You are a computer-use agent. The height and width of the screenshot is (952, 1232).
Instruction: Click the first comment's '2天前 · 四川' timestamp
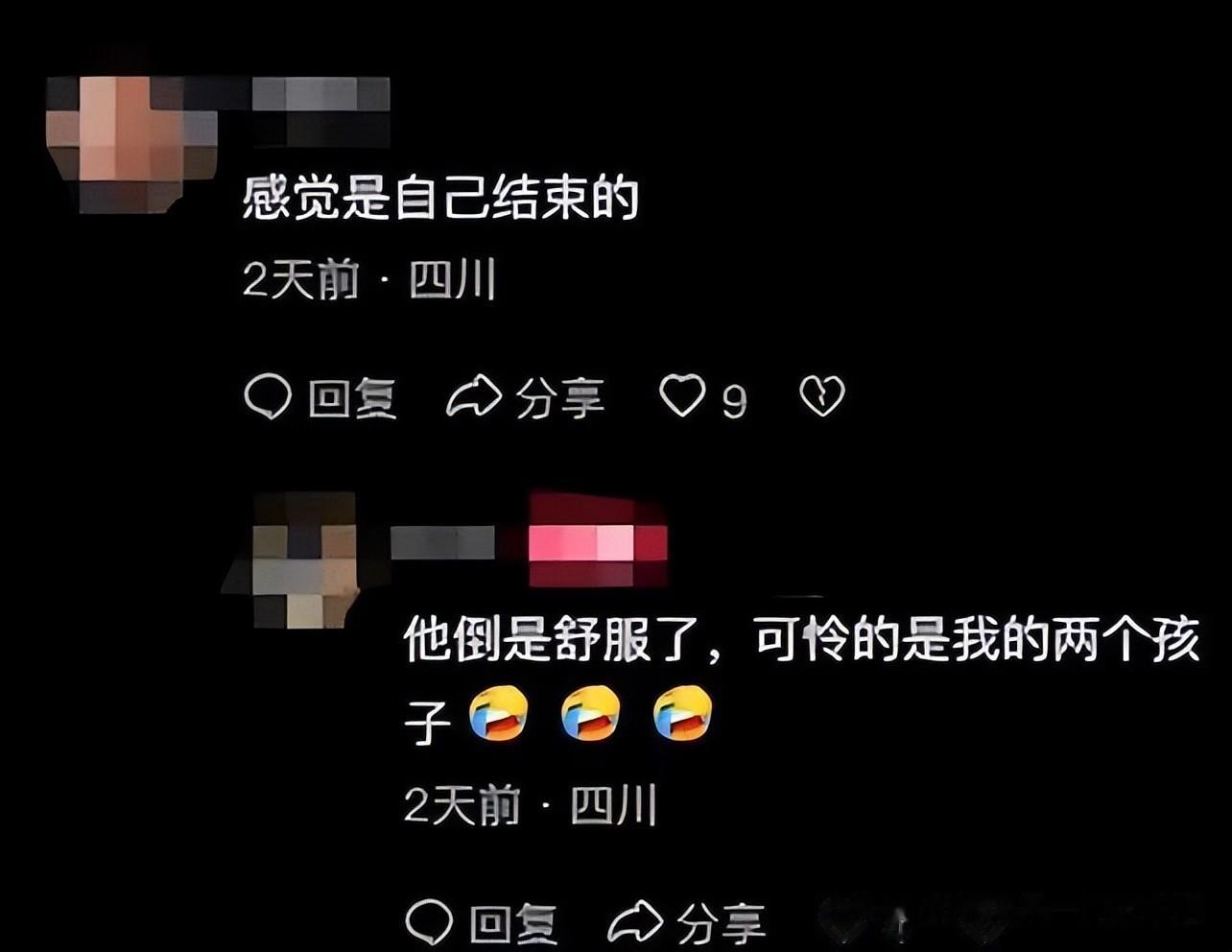pos(369,281)
